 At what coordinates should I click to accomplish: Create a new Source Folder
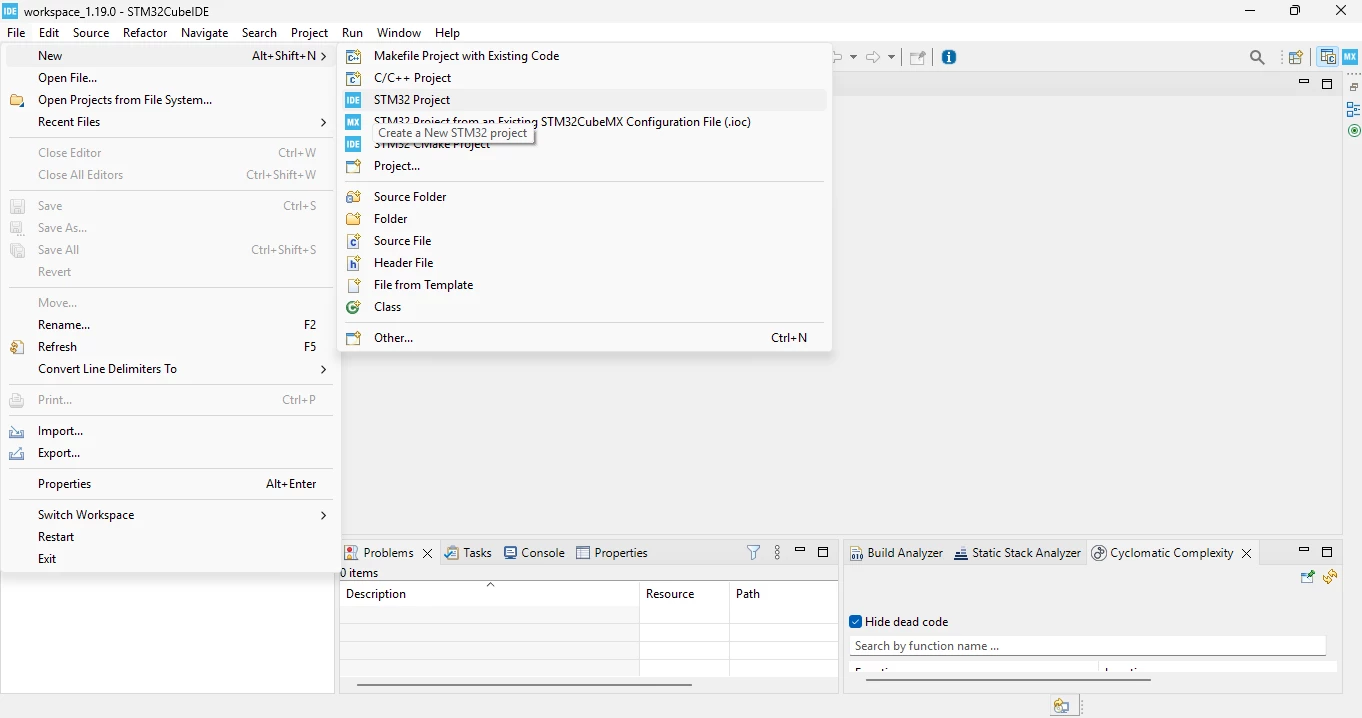584,197
